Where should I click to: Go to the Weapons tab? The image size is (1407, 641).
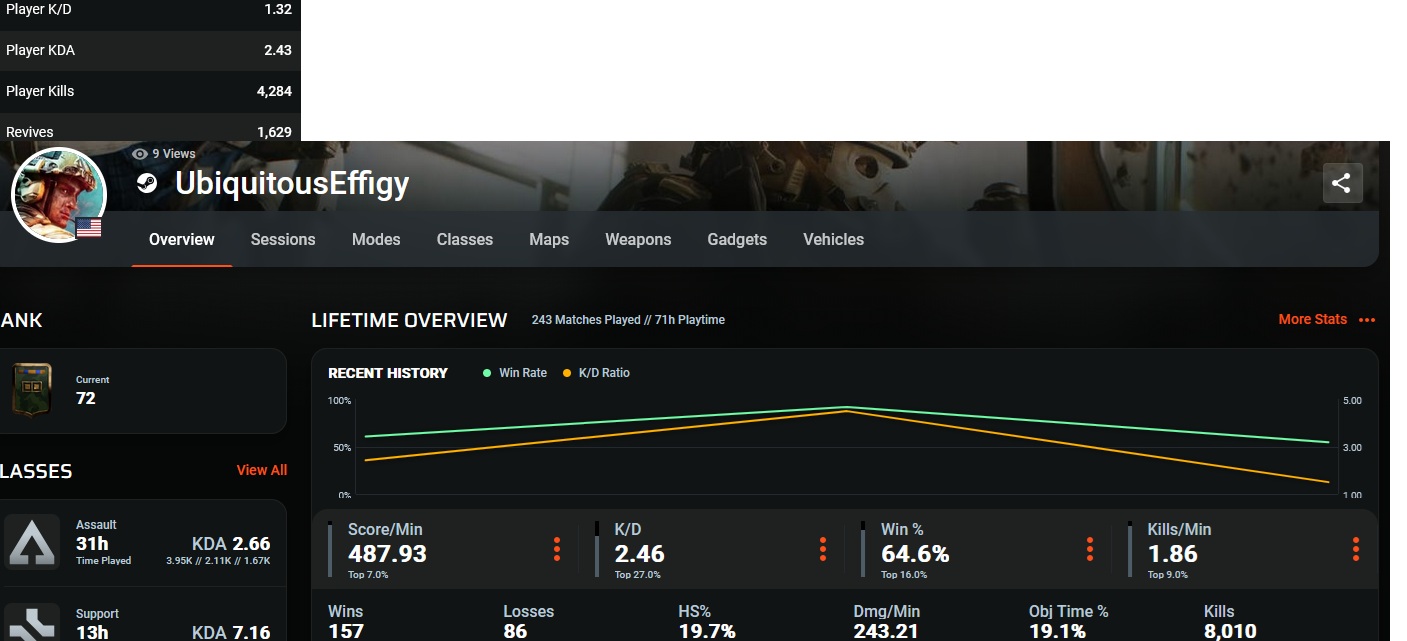point(638,239)
